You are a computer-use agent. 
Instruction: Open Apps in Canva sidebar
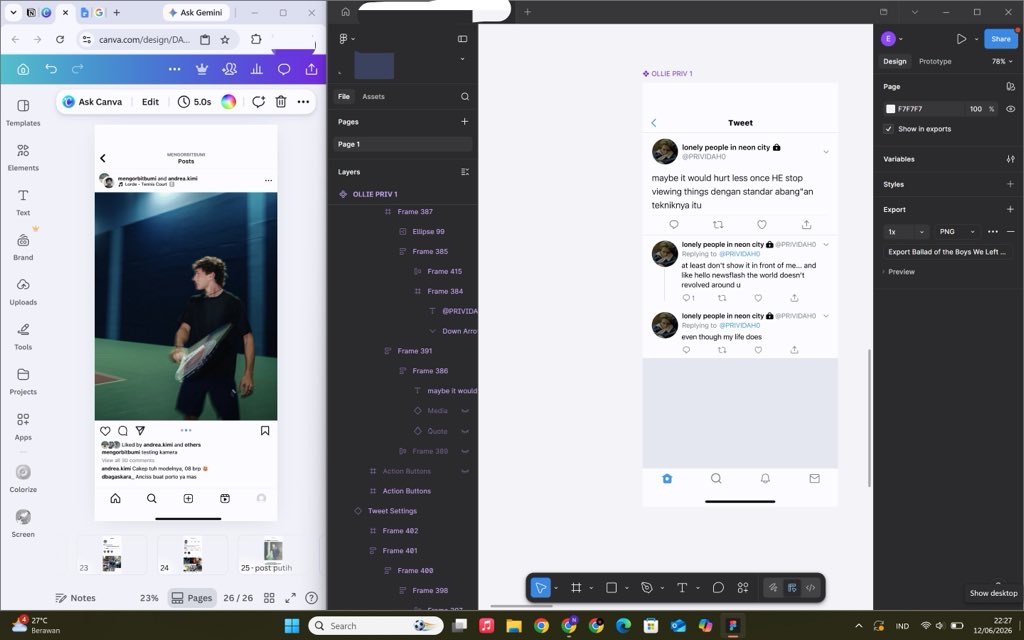23,426
